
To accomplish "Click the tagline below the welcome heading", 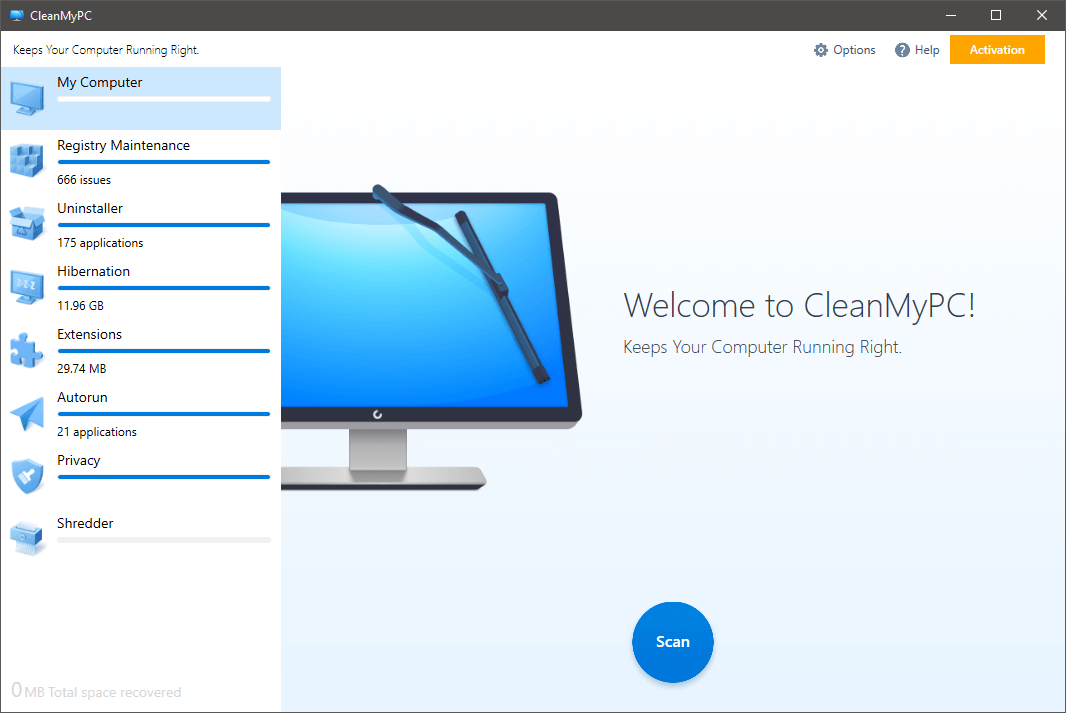I will 762,347.
